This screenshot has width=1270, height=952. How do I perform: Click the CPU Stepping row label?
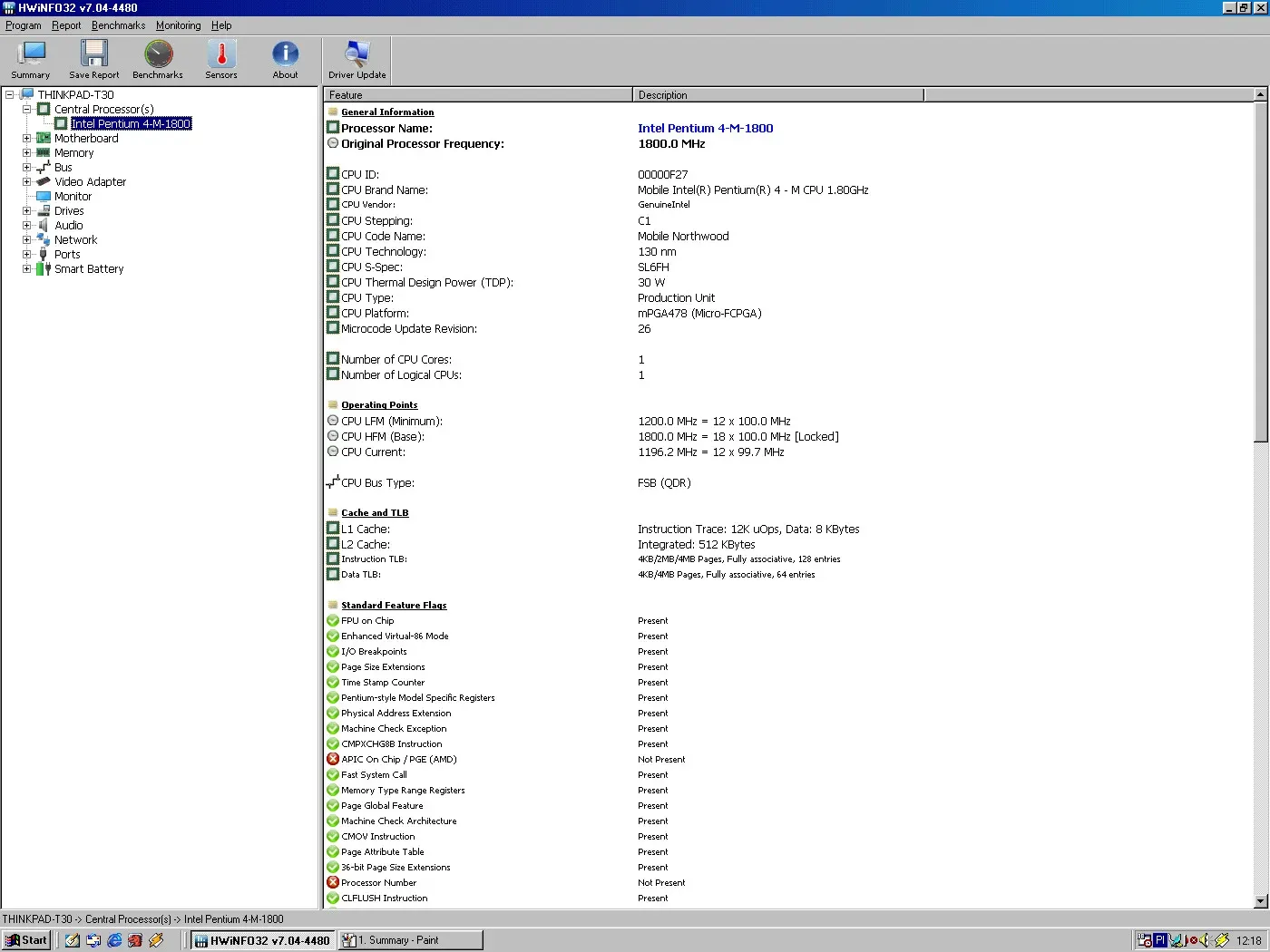click(x=376, y=220)
